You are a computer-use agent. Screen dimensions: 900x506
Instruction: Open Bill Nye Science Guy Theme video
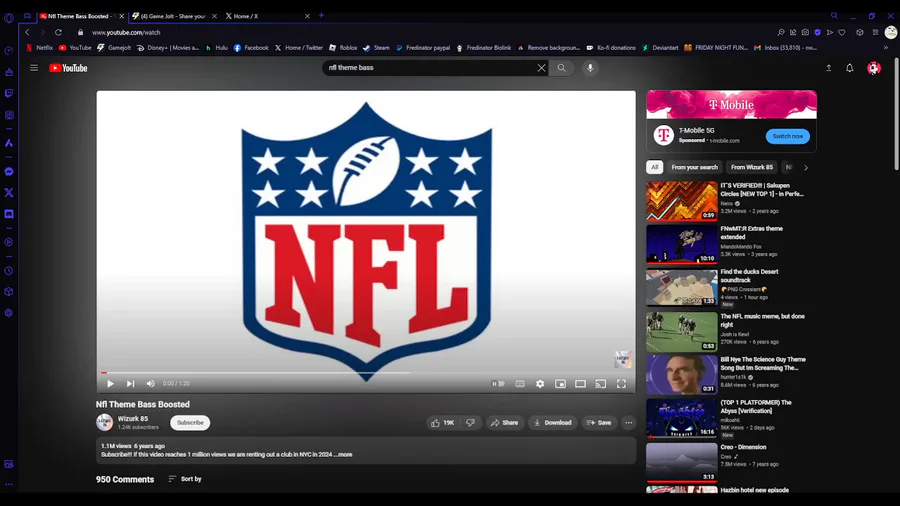[x=763, y=364]
